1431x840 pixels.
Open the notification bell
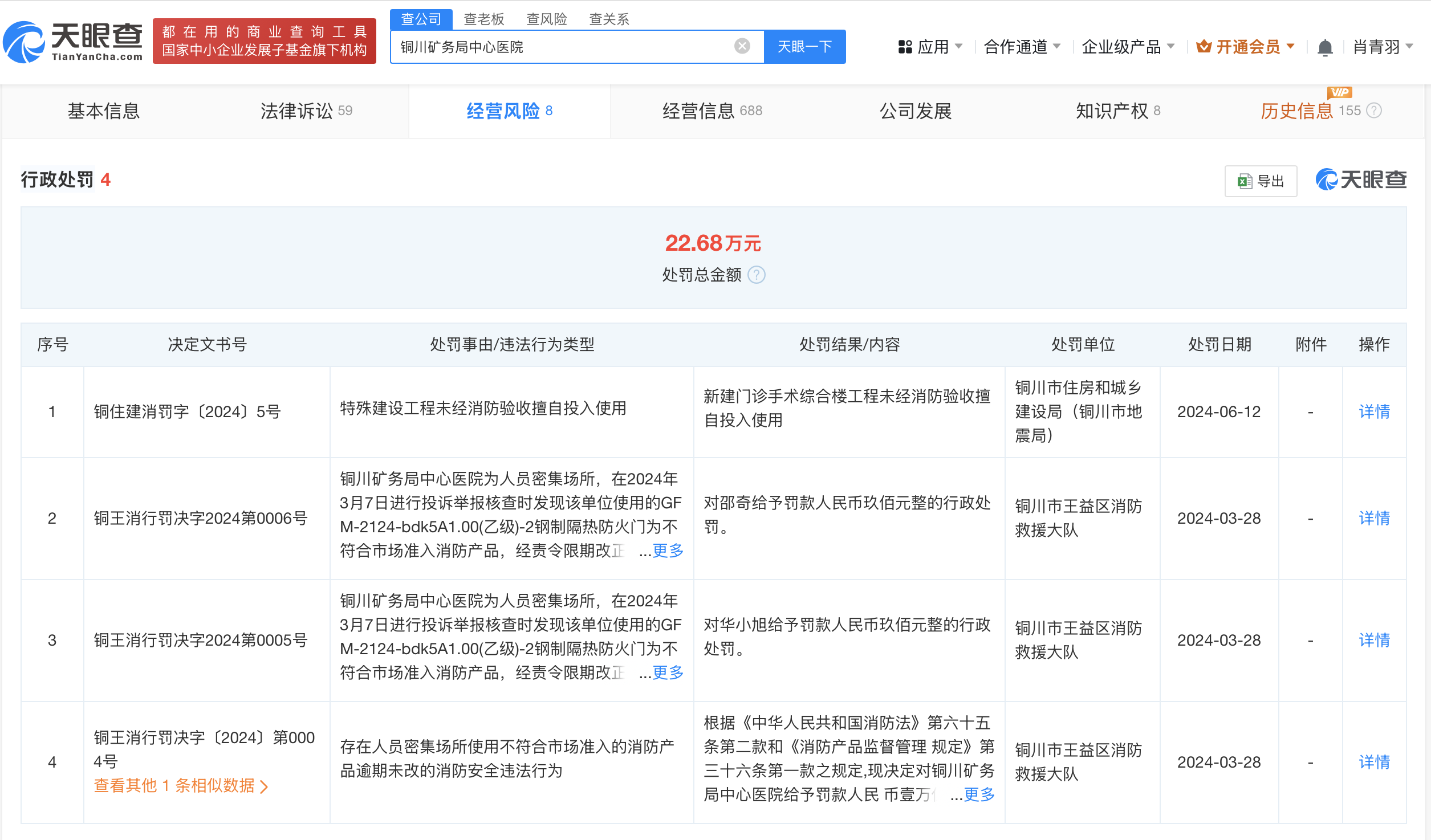pos(1325,47)
